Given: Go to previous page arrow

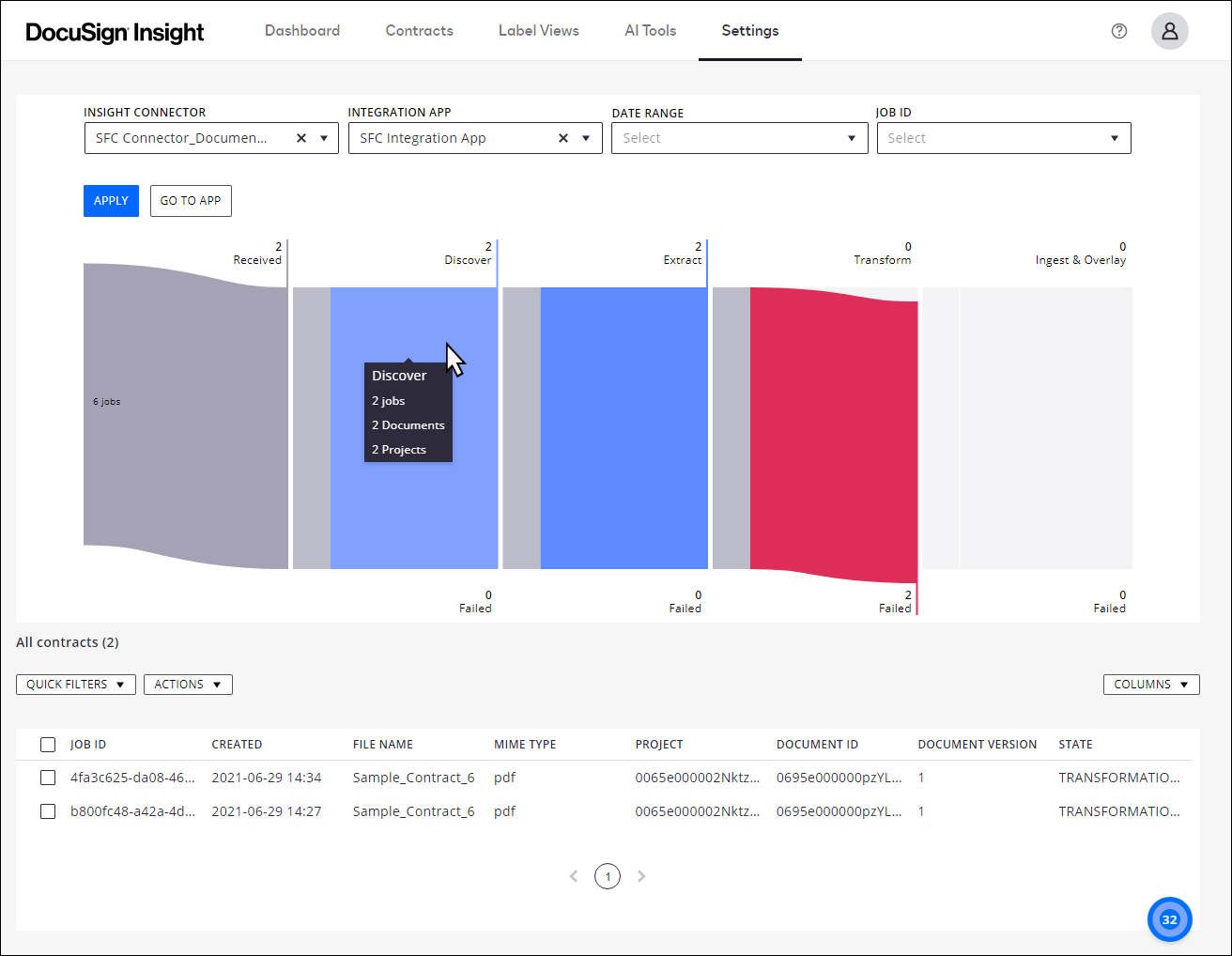Looking at the screenshot, I should pos(574,876).
